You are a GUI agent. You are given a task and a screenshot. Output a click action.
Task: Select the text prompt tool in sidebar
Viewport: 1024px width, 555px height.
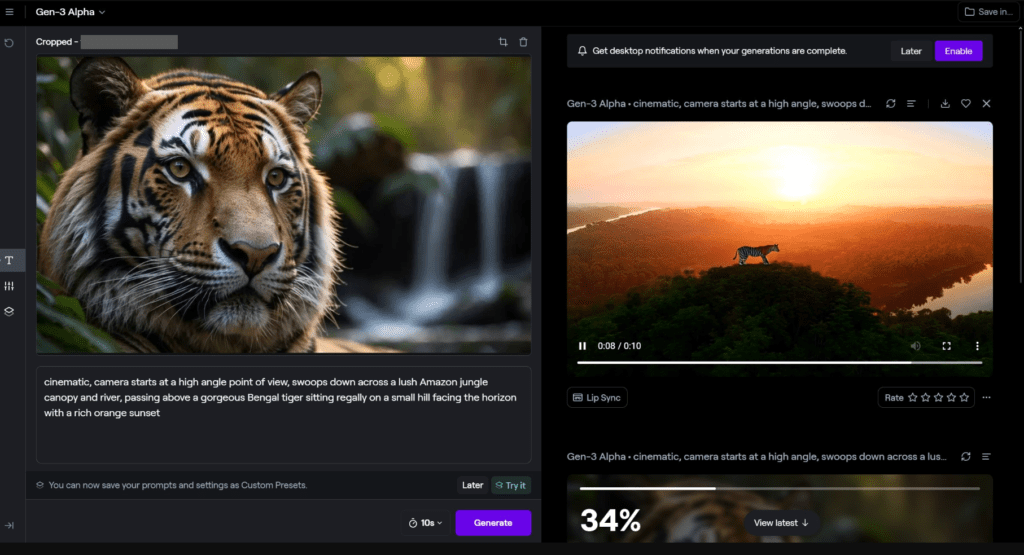point(10,260)
